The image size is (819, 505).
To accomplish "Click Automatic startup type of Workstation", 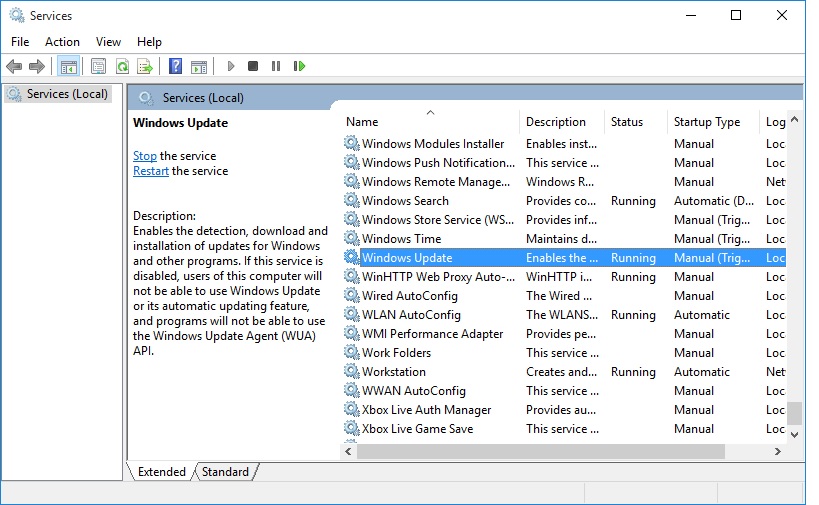I will click(x=701, y=371).
